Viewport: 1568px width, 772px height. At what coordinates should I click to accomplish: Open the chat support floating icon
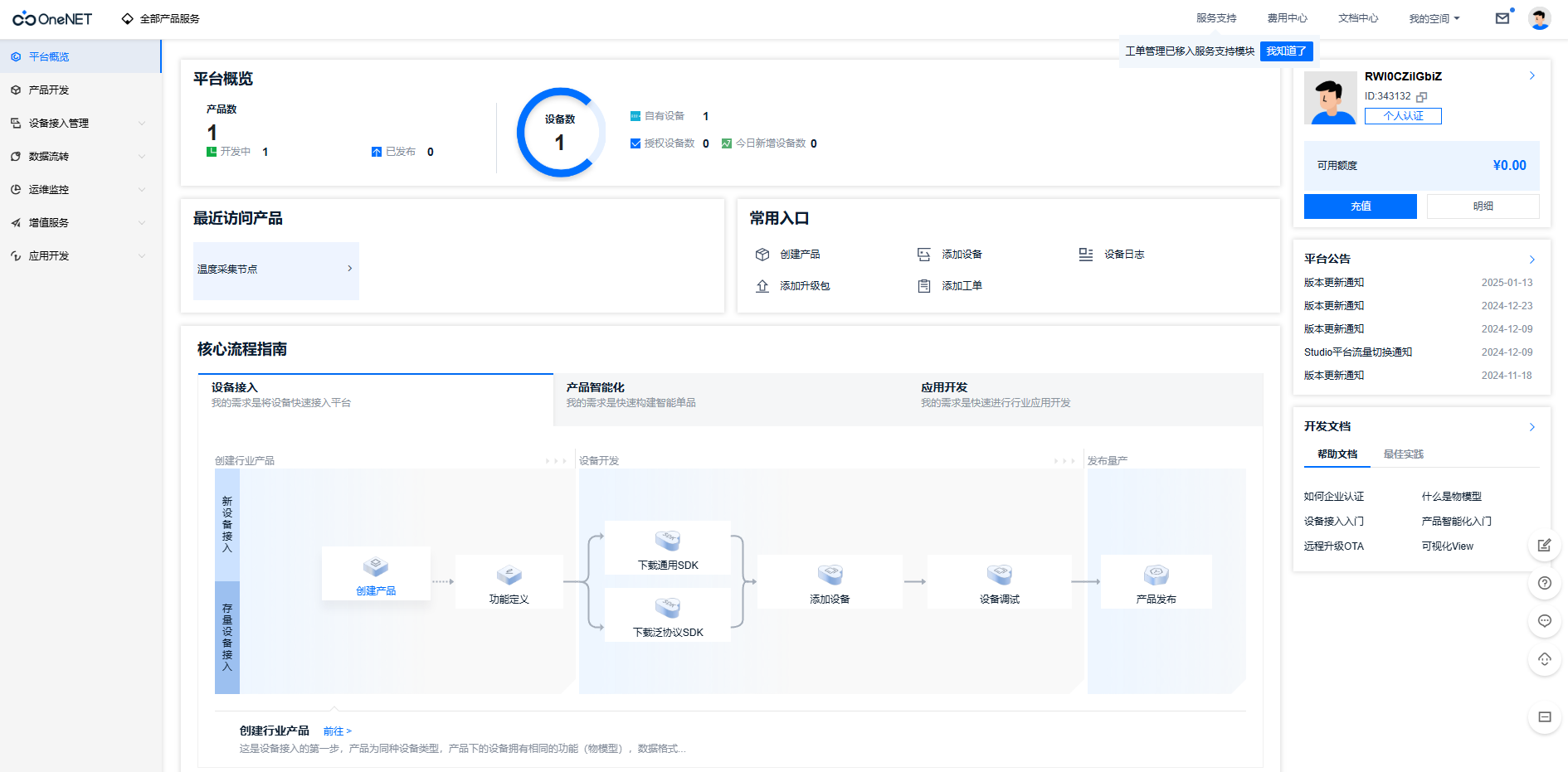point(1544,621)
